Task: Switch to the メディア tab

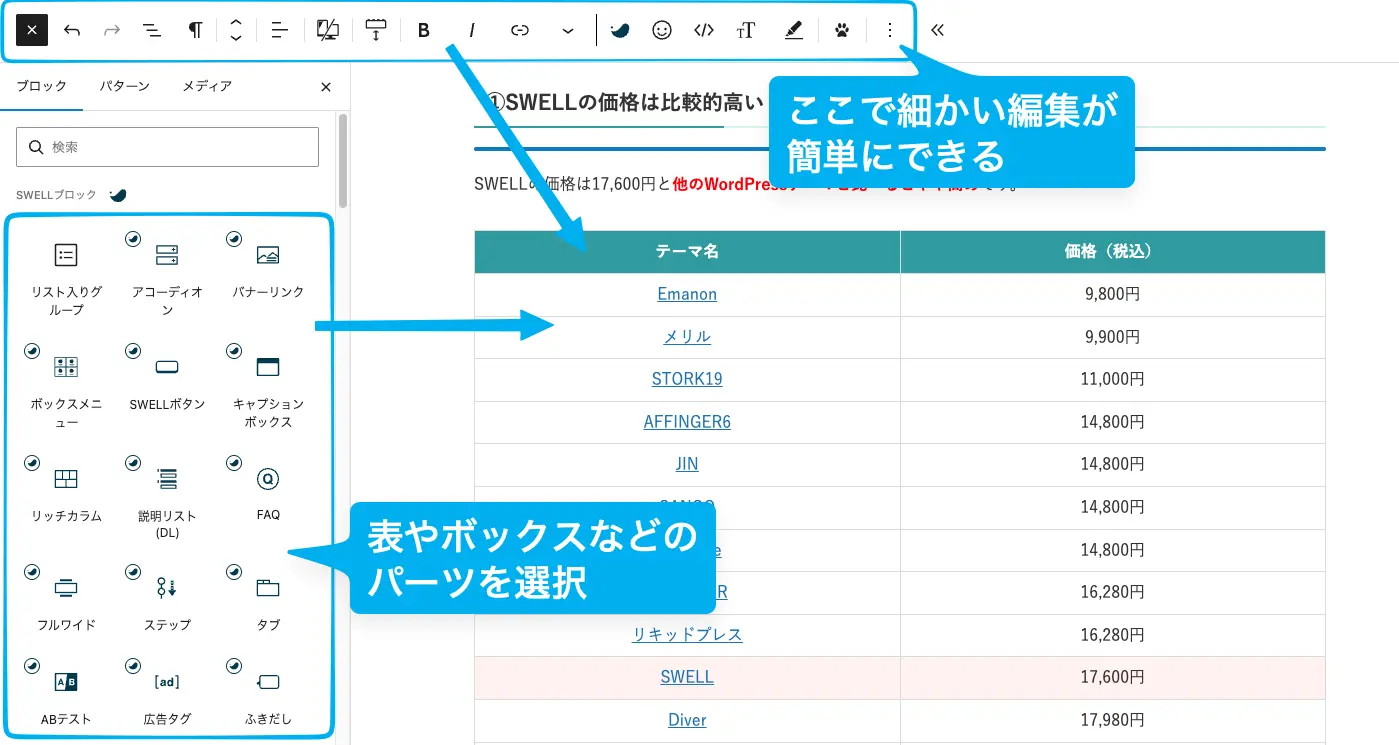Action: coord(207,86)
